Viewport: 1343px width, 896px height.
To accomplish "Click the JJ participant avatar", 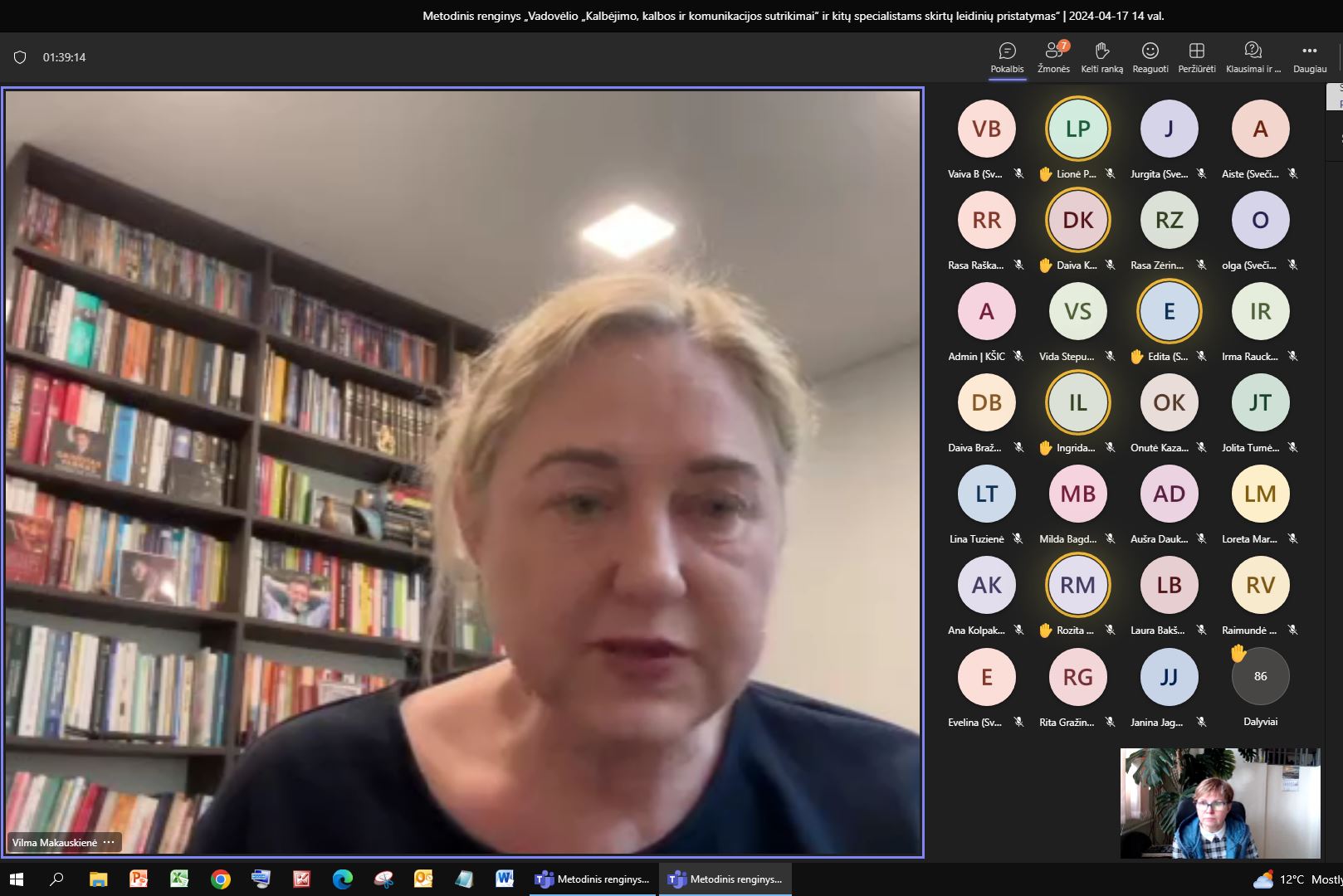I will point(1169,676).
